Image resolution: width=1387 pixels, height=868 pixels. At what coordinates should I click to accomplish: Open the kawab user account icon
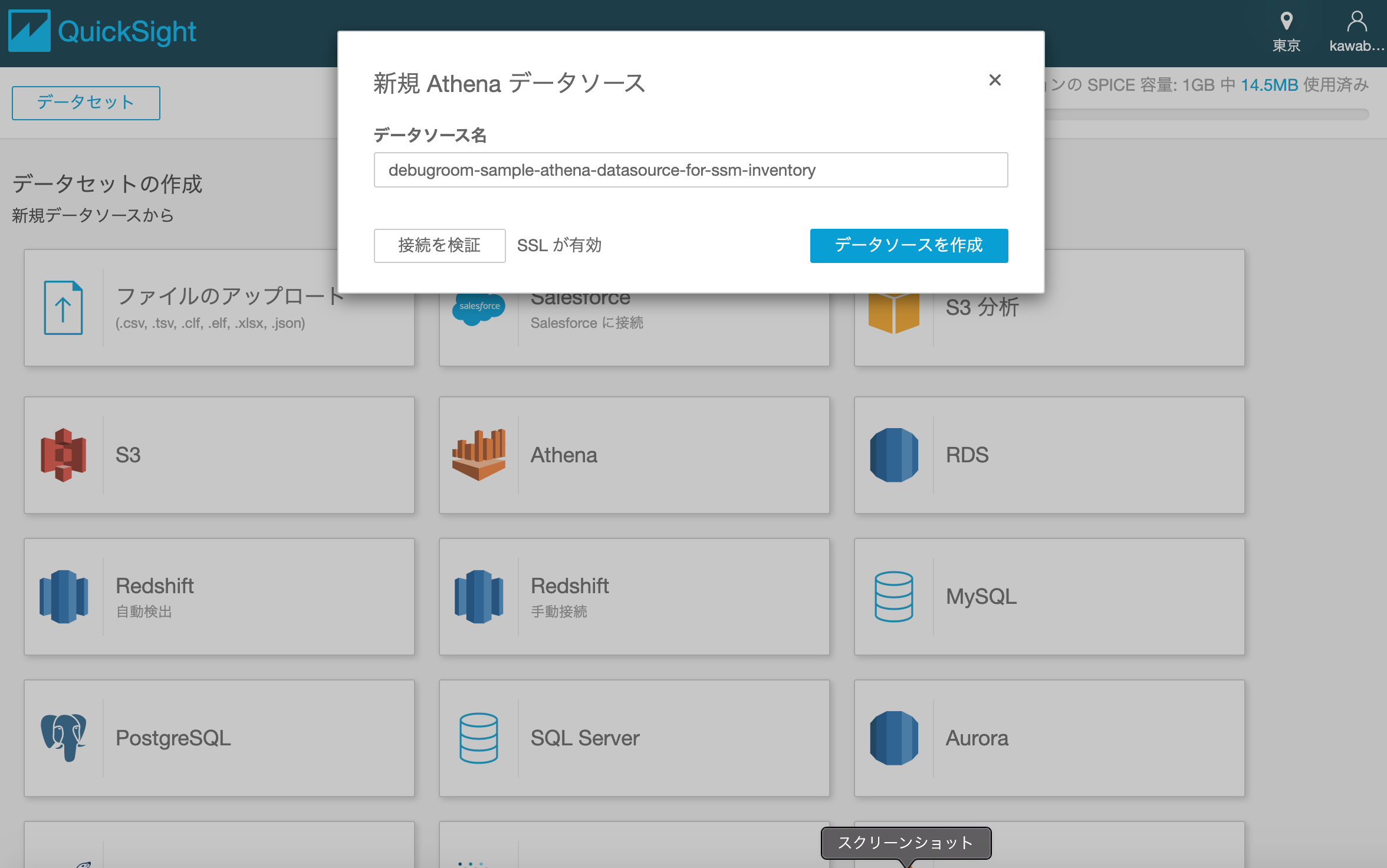coord(1356,22)
